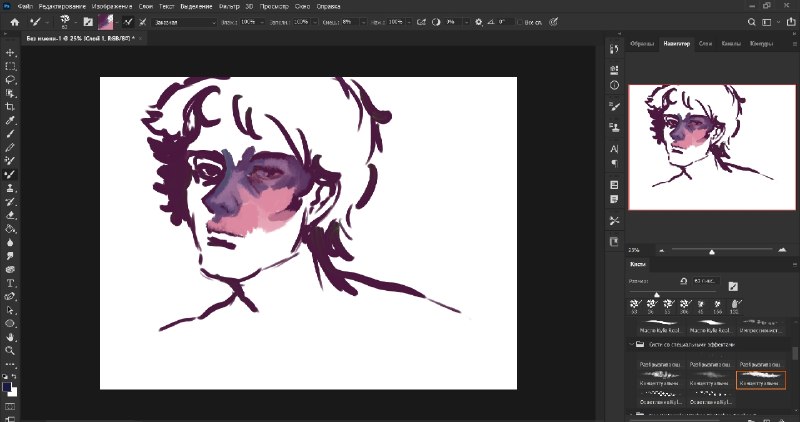Select the Eyedropper tool
Viewport: 800px width, 422px height.
10,120
